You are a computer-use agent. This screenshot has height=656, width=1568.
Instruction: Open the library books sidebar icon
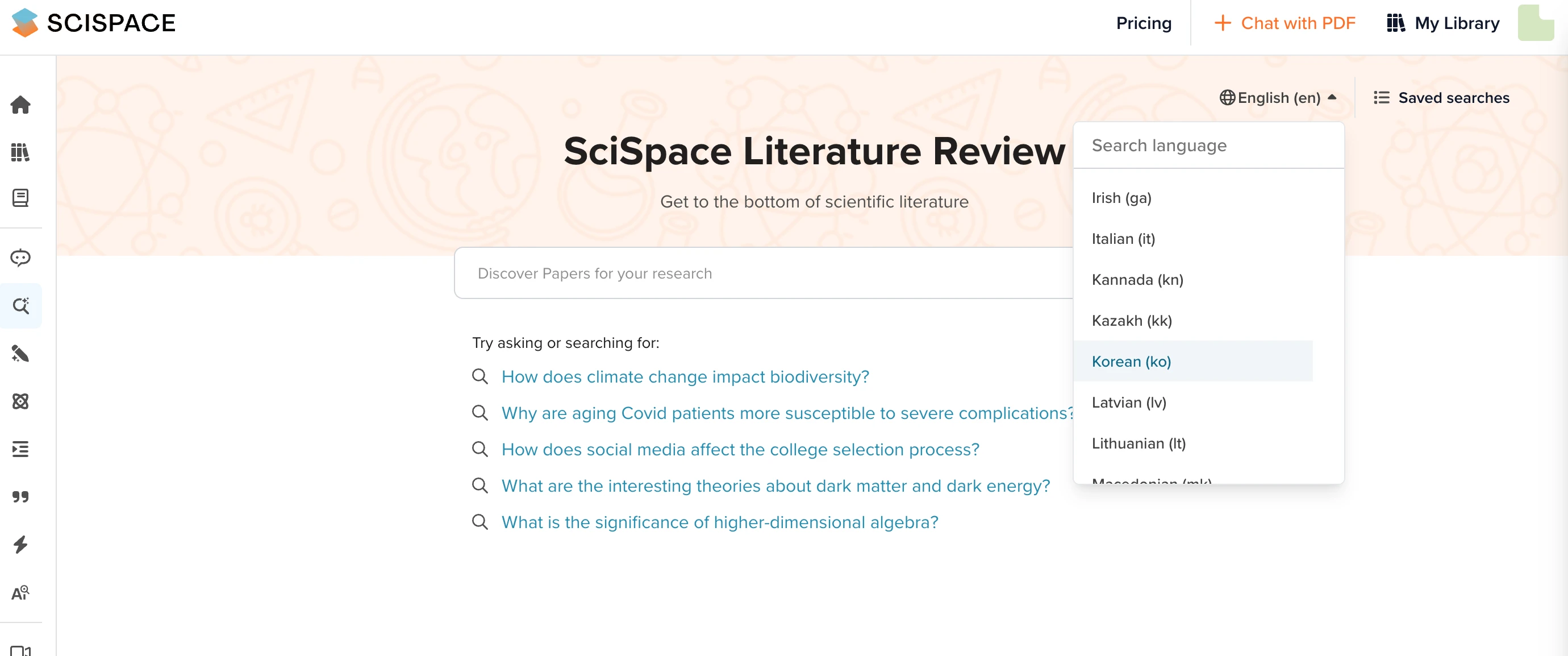click(20, 152)
